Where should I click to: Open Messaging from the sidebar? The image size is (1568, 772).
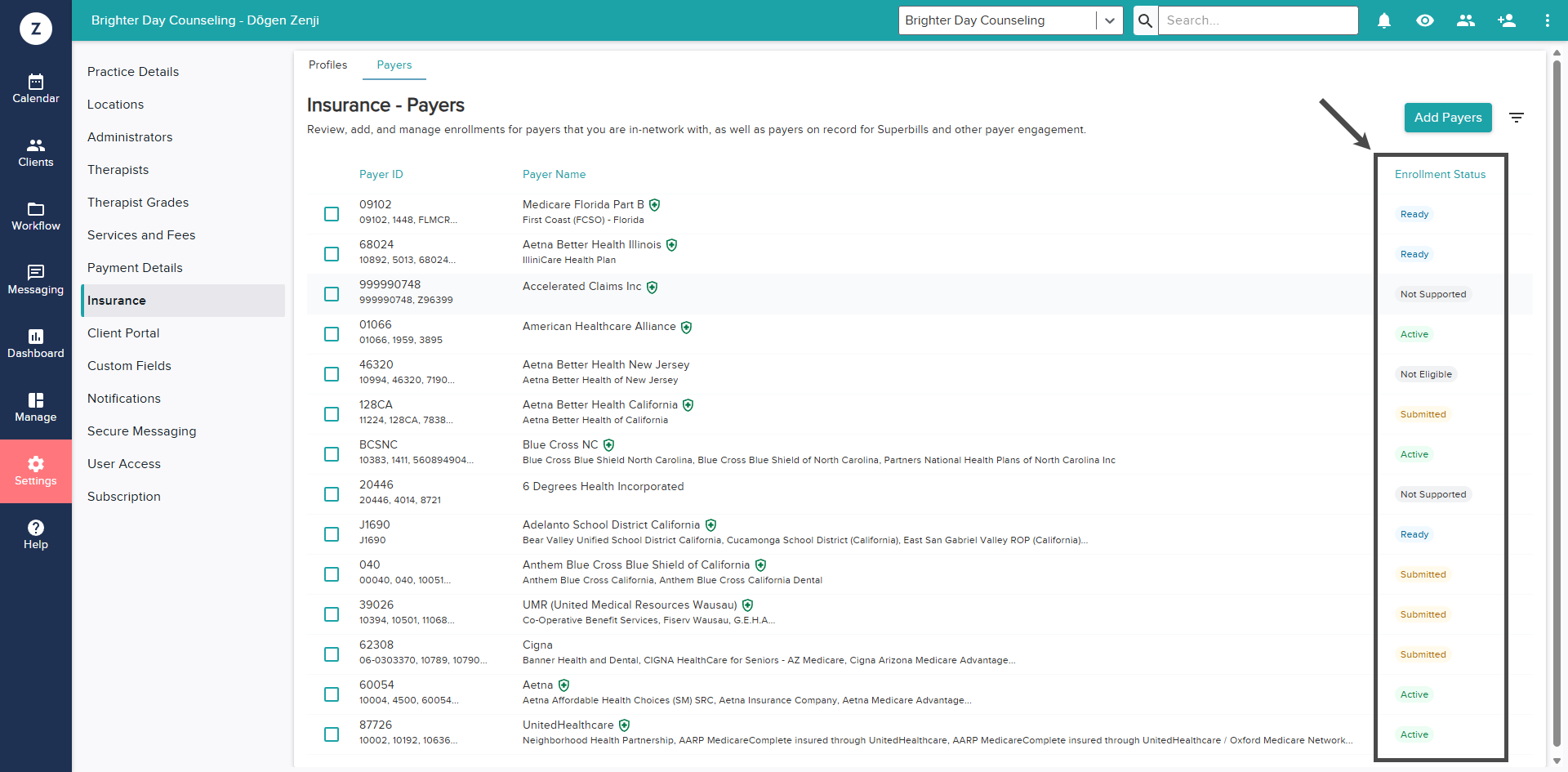pyautogui.click(x=36, y=280)
